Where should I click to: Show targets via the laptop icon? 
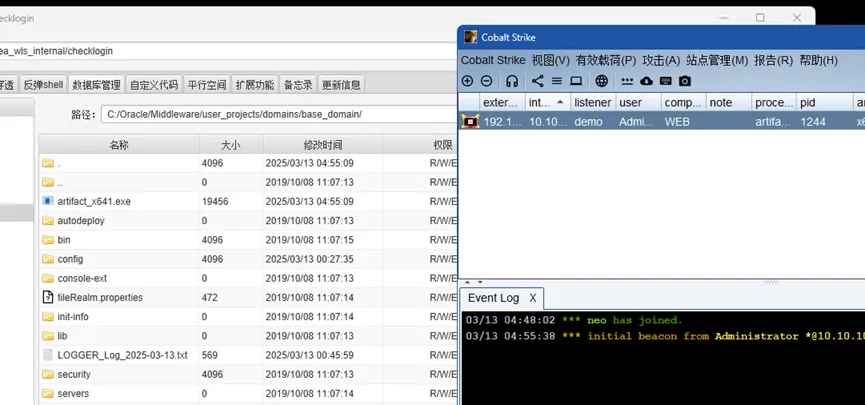[576, 81]
